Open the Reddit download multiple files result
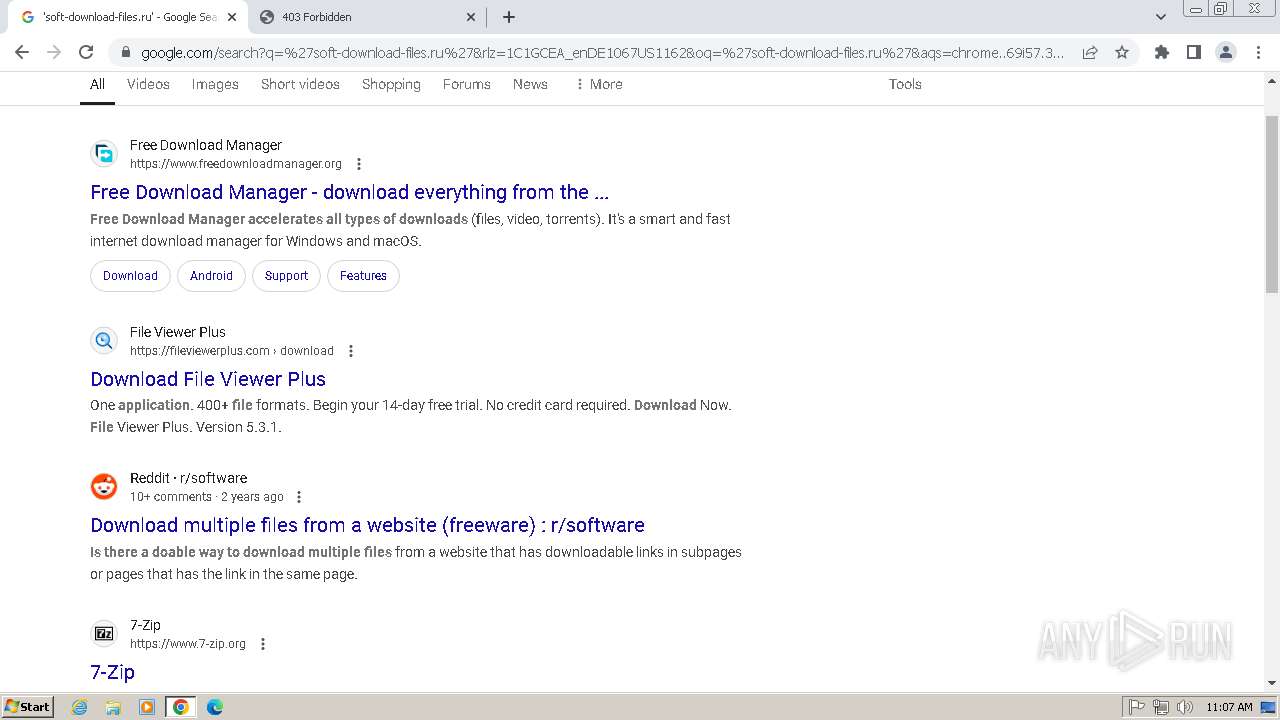 click(367, 525)
